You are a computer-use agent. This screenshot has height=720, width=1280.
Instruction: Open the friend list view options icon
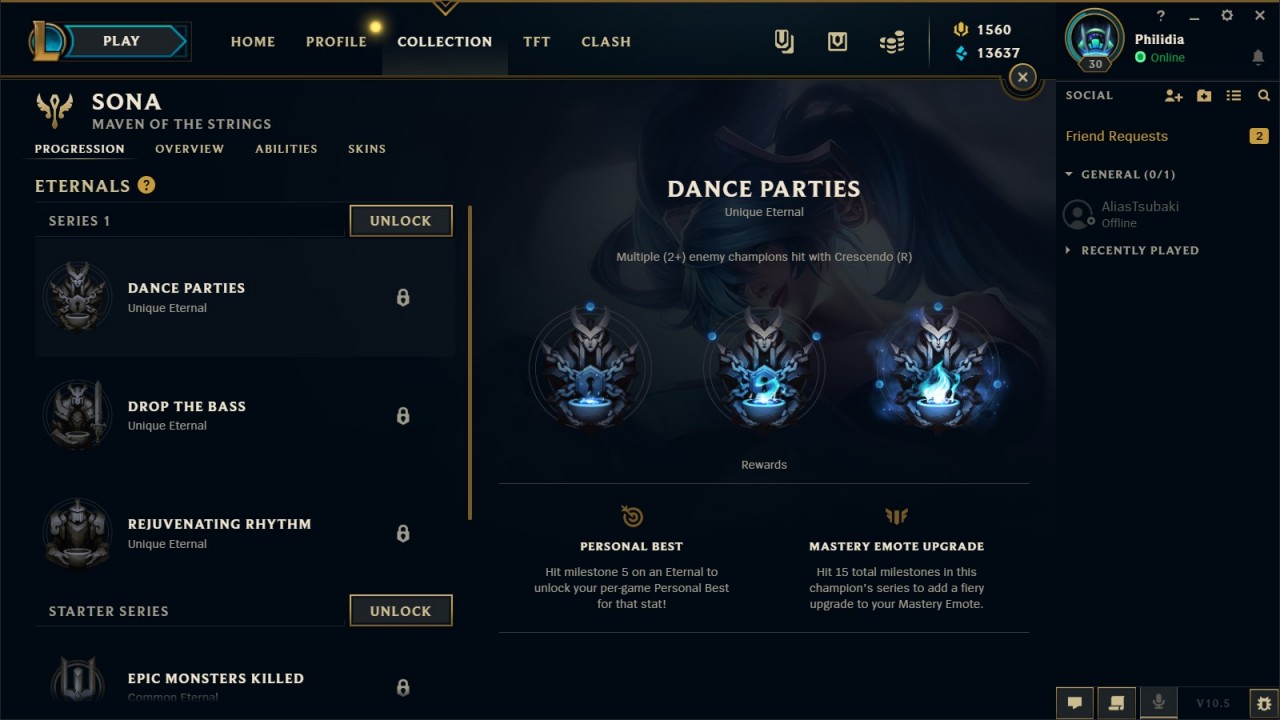tap(1234, 96)
